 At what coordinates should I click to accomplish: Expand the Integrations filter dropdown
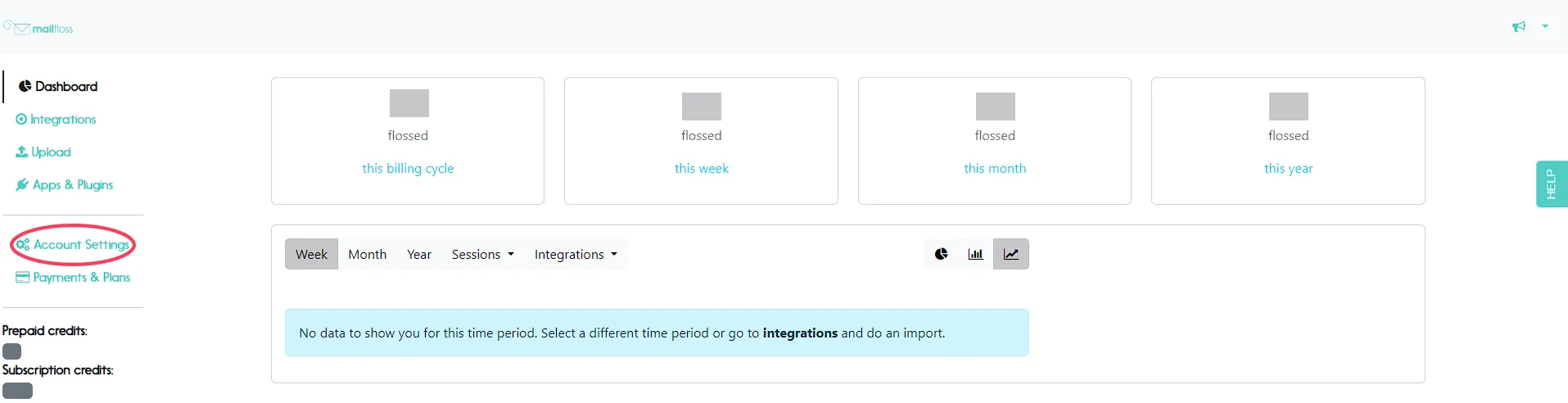pos(576,254)
